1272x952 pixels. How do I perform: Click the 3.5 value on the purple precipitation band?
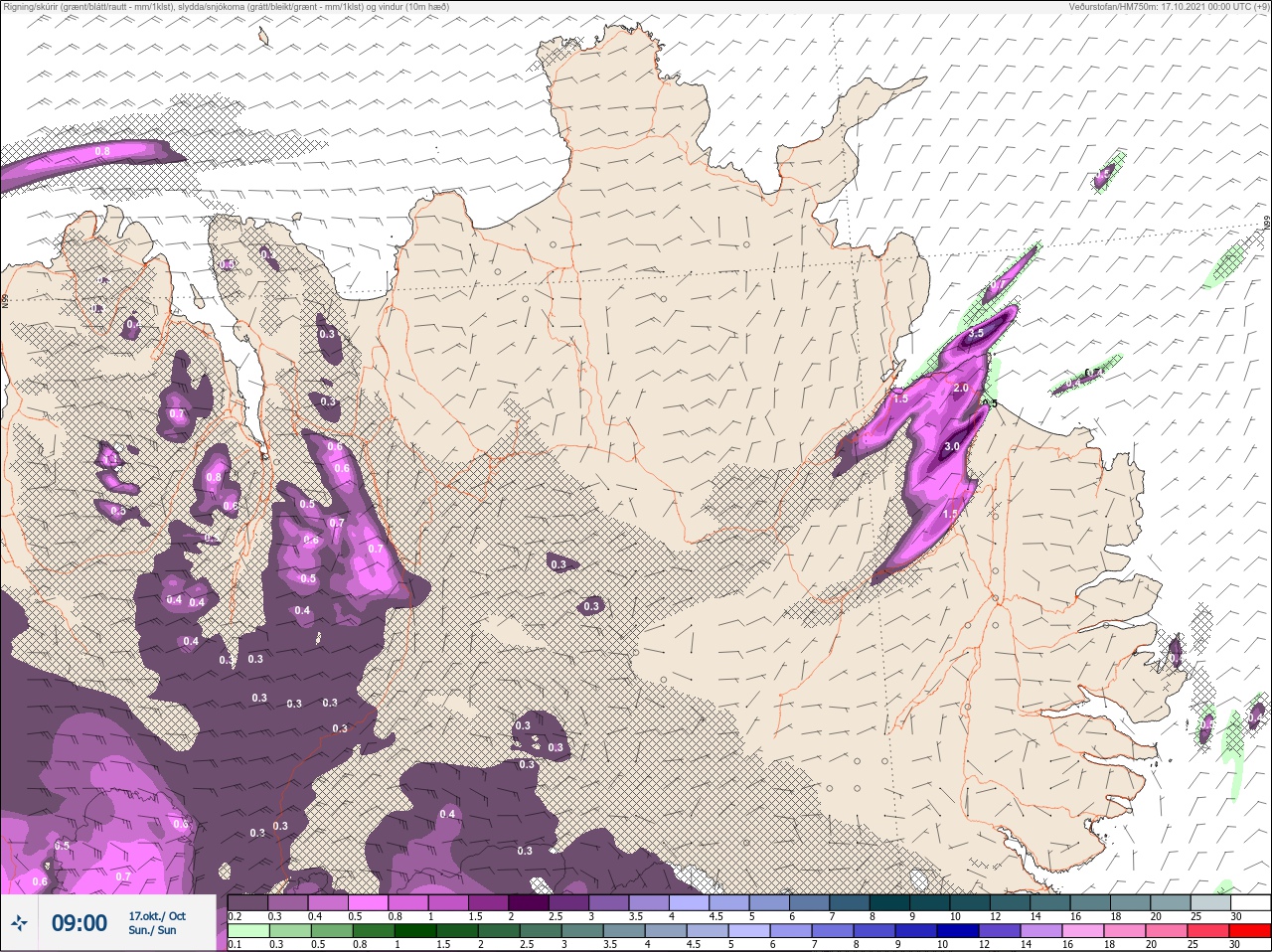(x=976, y=333)
